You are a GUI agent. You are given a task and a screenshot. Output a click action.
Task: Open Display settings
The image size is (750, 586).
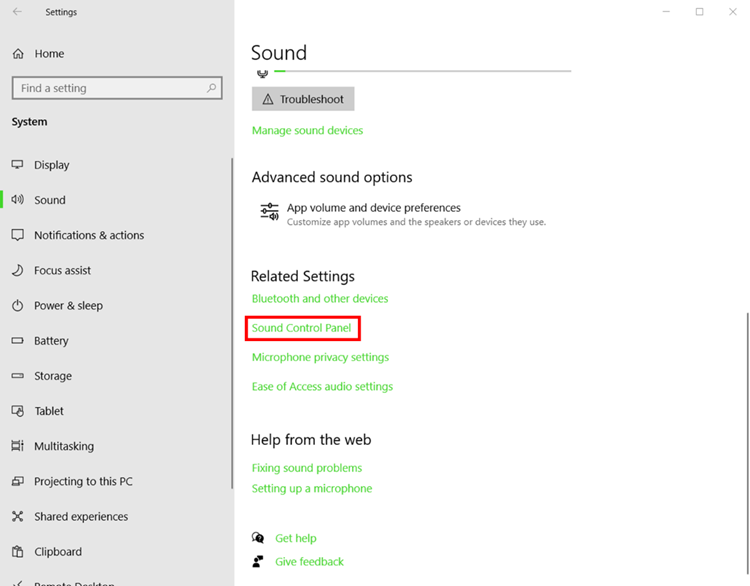coord(52,165)
